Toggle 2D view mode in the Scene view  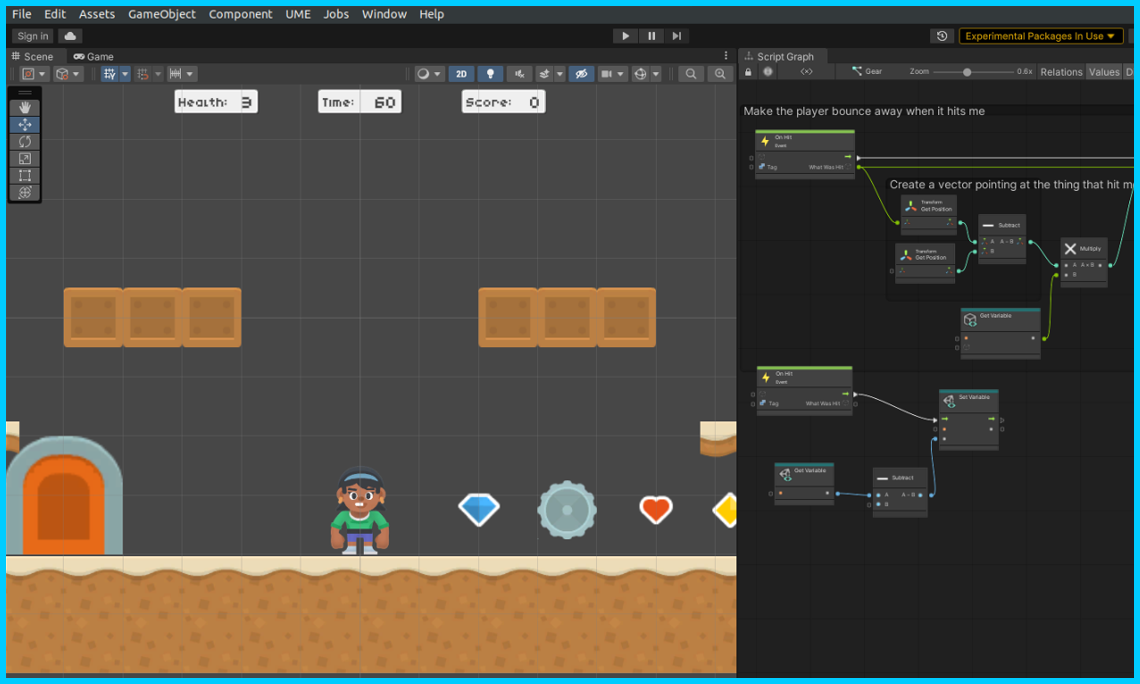(461, 73)
